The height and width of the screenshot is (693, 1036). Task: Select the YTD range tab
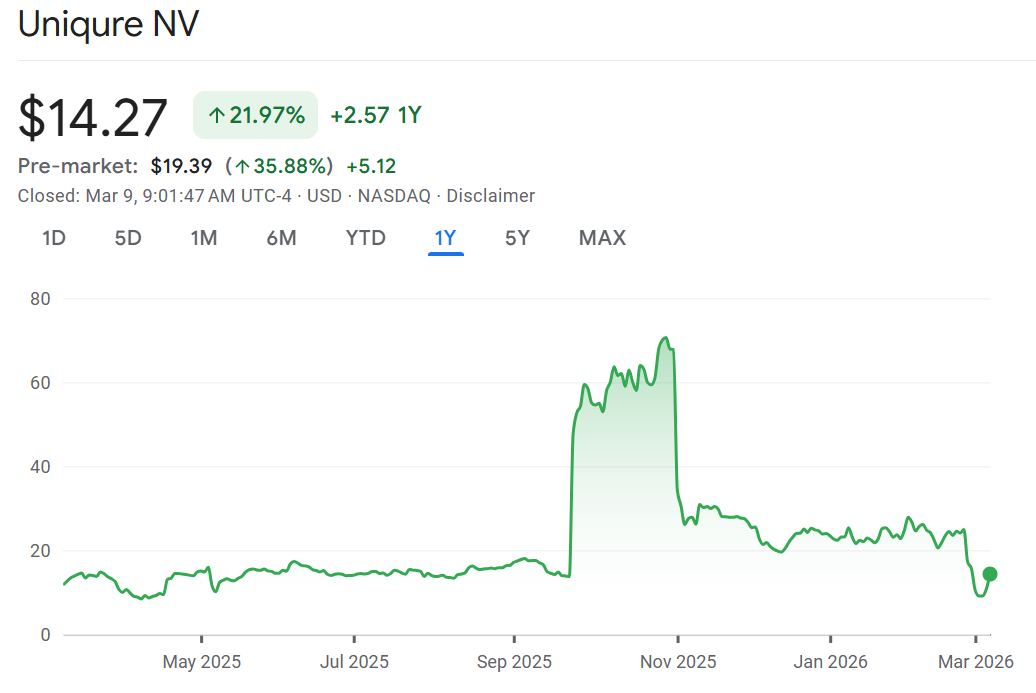pyautogui.click(x=365, y=238)
